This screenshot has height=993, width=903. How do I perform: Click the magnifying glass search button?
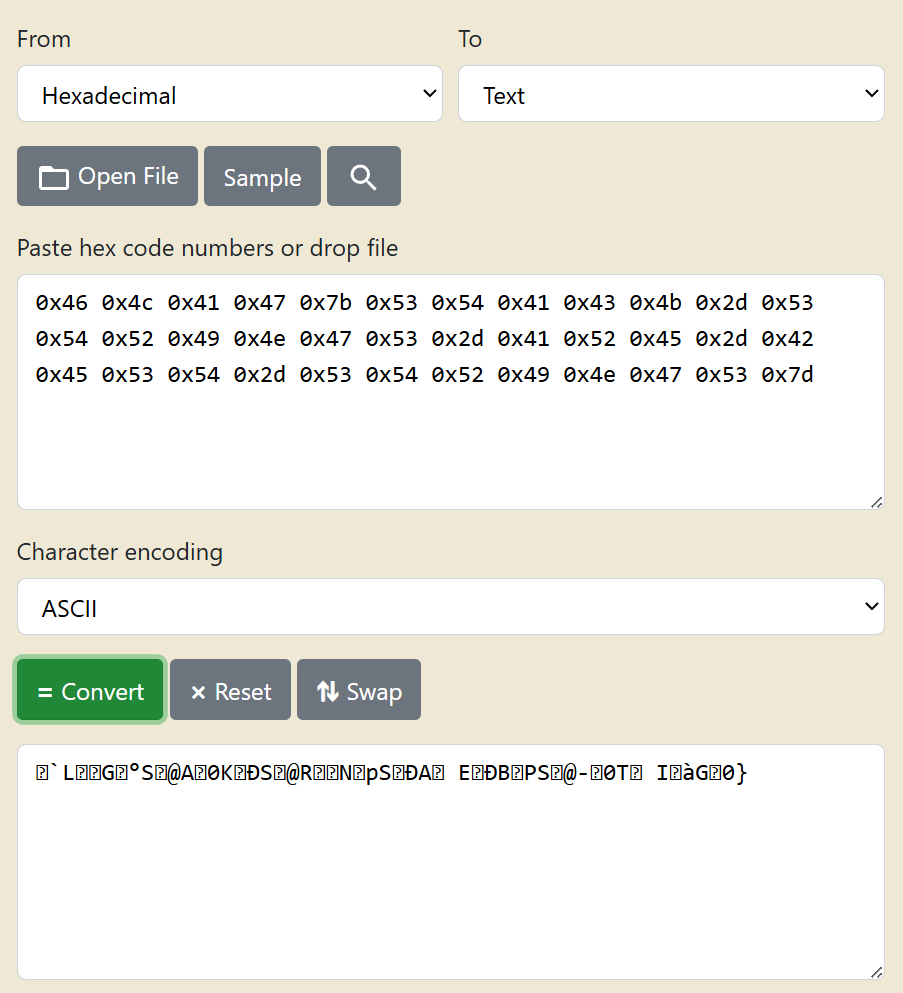click(x=364, y=177)
